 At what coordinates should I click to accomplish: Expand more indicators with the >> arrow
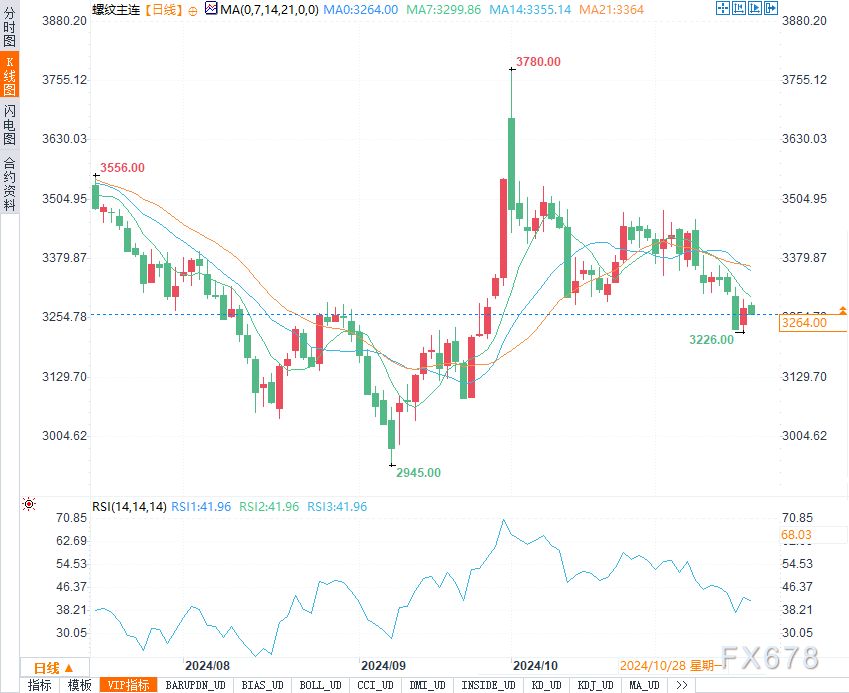coord(682,685)
